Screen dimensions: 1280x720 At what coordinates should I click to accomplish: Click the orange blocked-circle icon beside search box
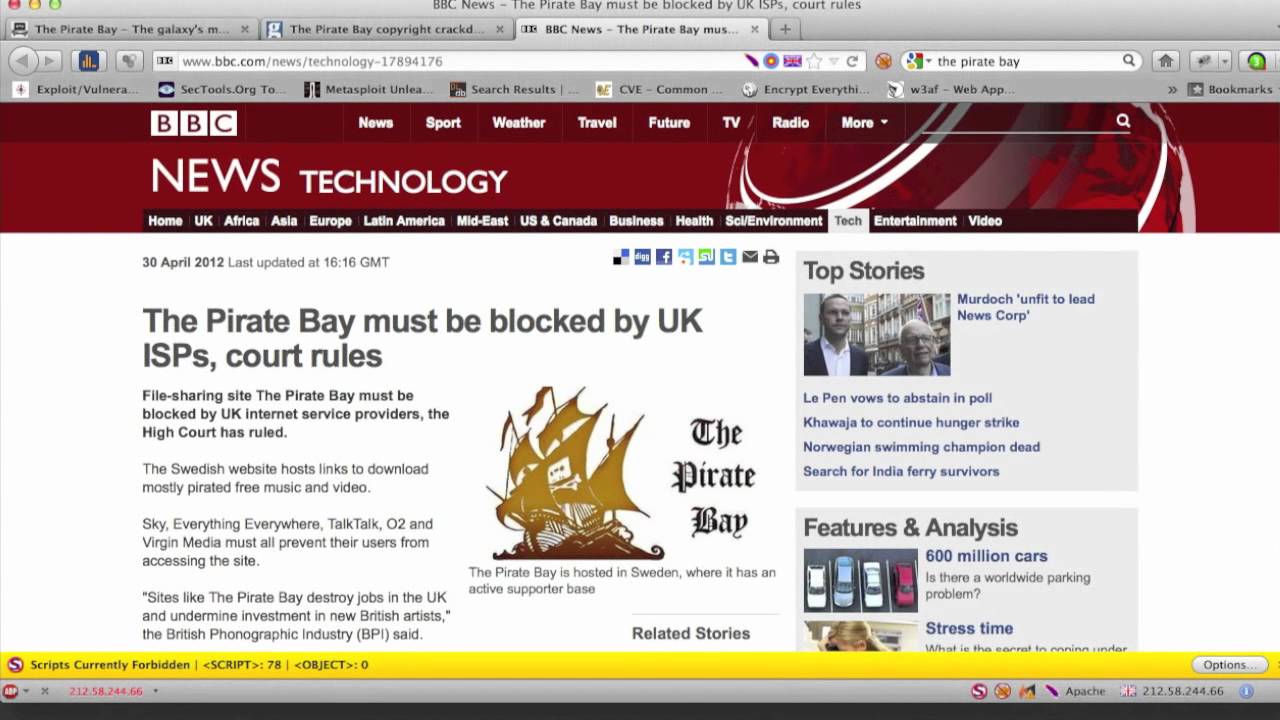tap(883, 61)
